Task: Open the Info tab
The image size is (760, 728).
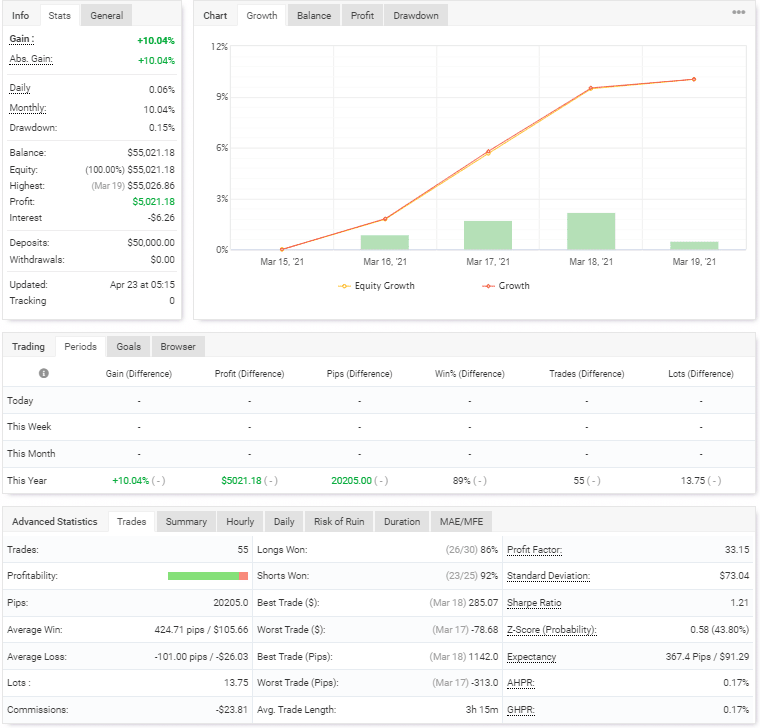Action: [x=20, y=16]
